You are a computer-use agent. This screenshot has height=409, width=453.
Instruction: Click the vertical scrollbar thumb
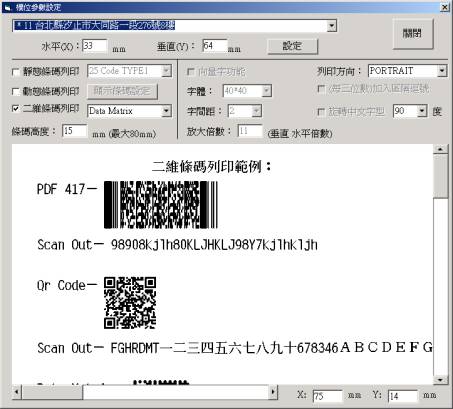tap(440, 176)
